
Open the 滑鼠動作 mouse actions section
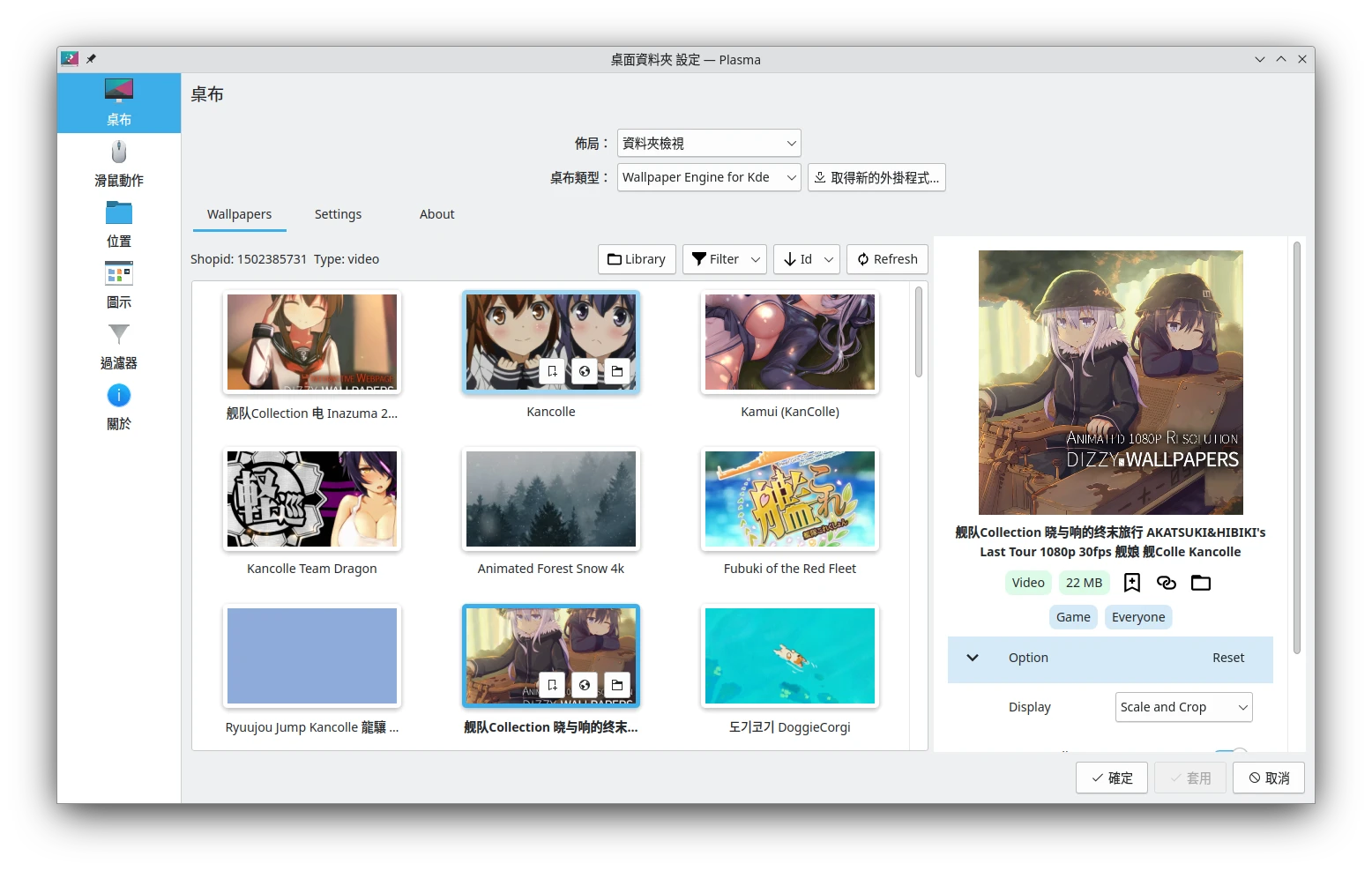point(119,164)
